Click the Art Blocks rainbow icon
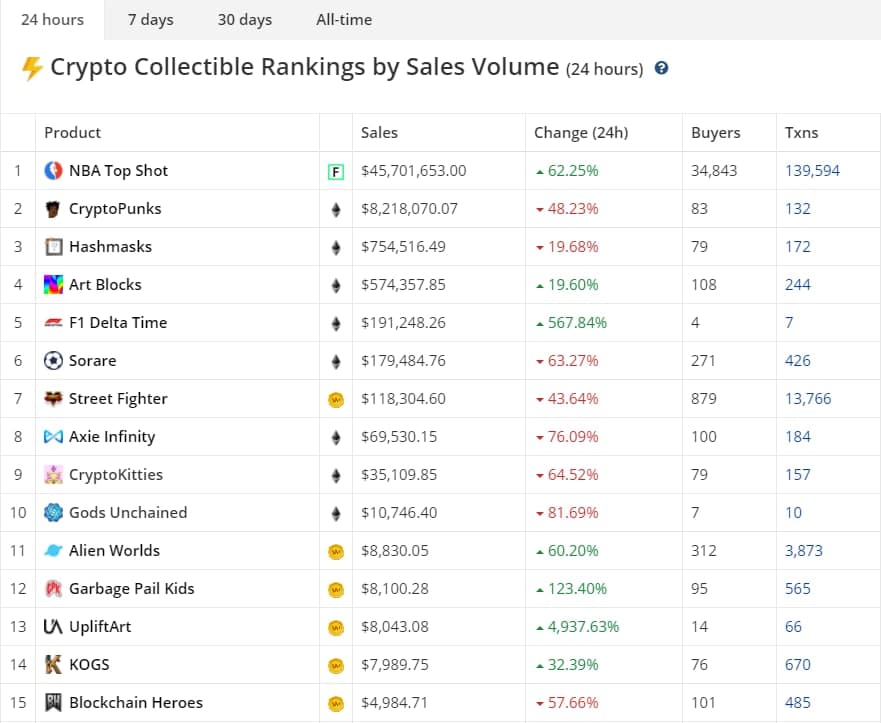The image size is (881, 723). (54, 285)
